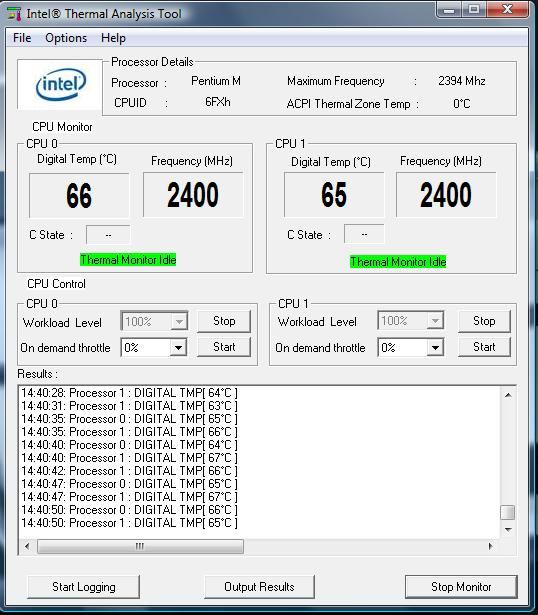
Task: Click the CPU 1 Digital Temp value 65
Action: [334, 195]
